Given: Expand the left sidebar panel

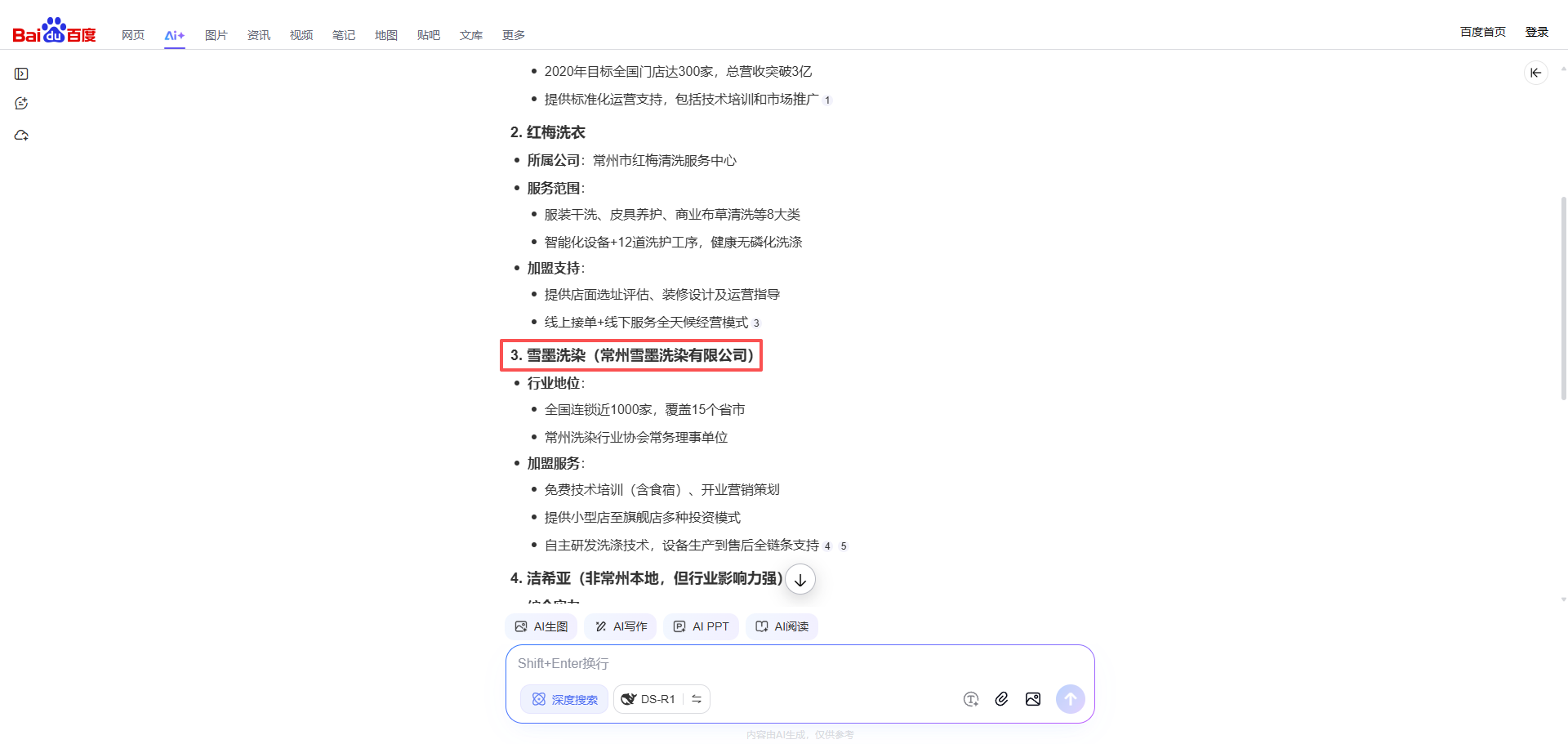Looking at the screenshot, I should tap(21, 74).
